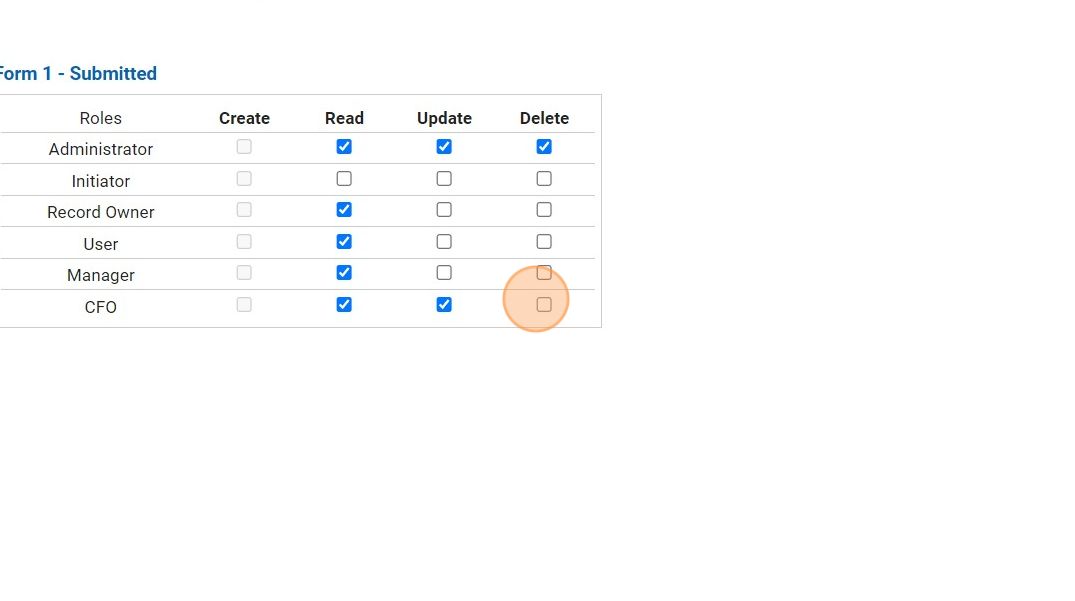Screen dimensions: 1075x601
Task: Remove Update permission from CFO
Action: click(x=444, y=305)
